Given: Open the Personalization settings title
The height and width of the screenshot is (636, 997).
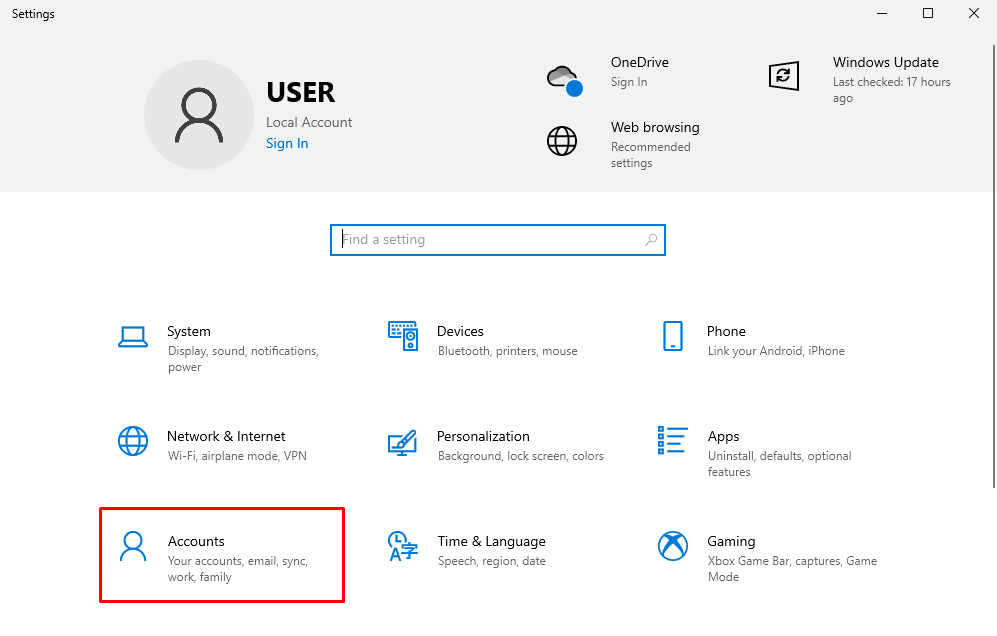Looking at the screenshot, I should [x=483, y=436].
